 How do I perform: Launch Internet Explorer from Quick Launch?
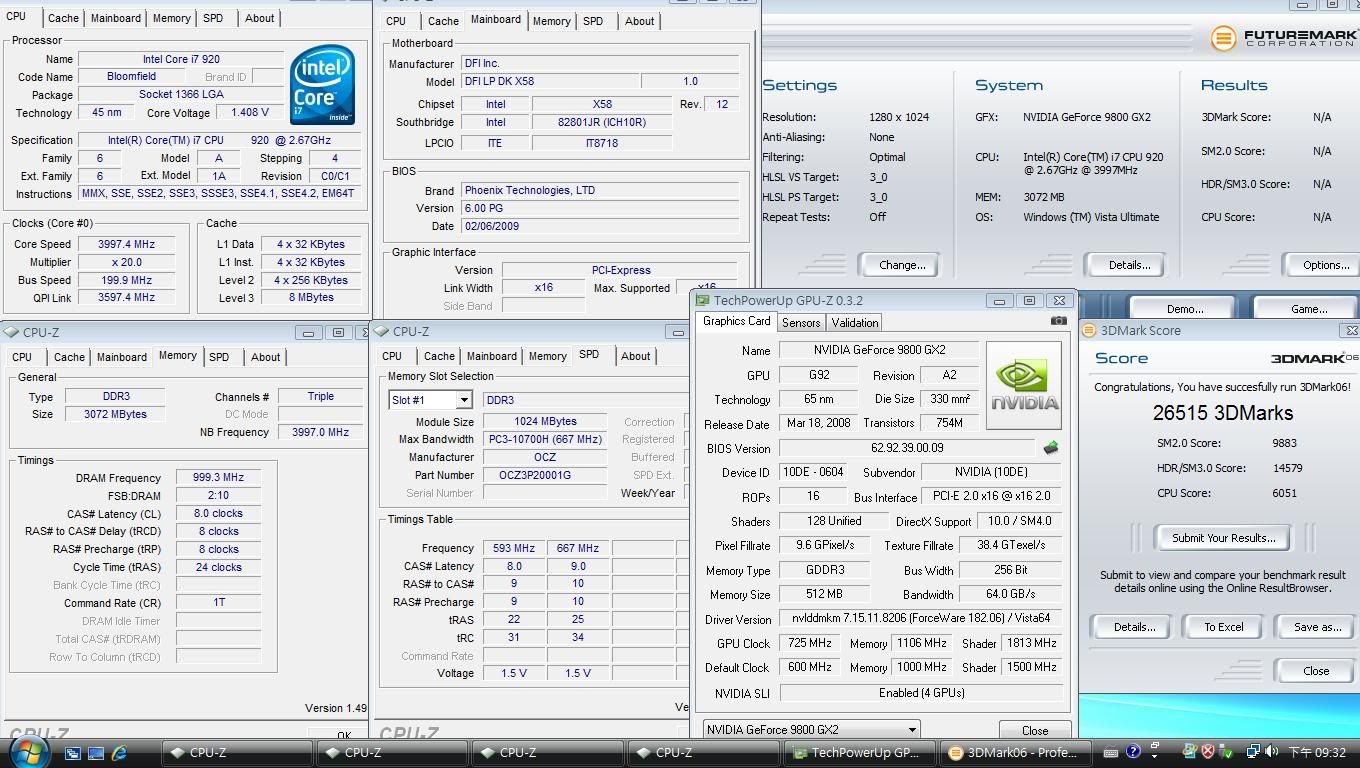pos(119,752)
